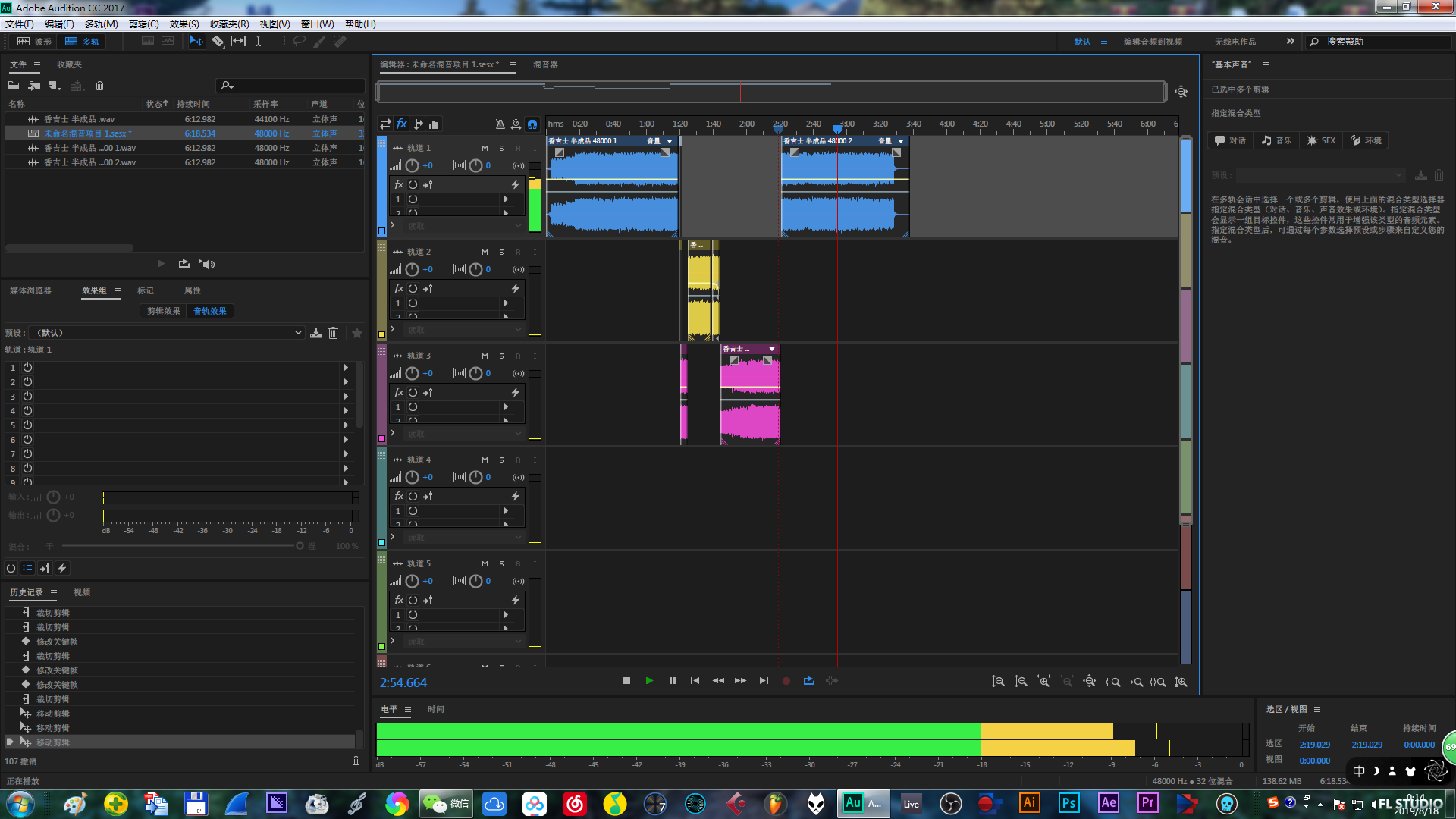Click zoom navigator icon beside overview bar
1456x819 pixels.
click(1181, 92)
